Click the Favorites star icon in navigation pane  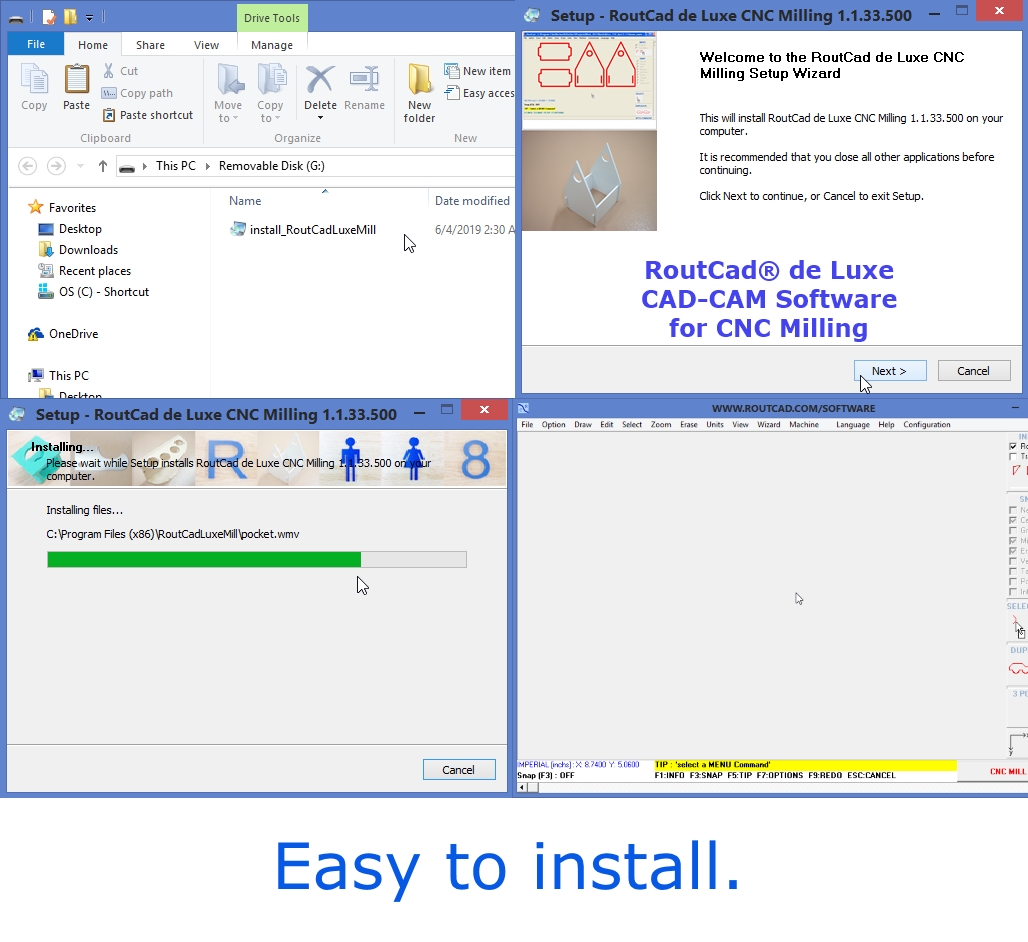[x=35, y=208]
